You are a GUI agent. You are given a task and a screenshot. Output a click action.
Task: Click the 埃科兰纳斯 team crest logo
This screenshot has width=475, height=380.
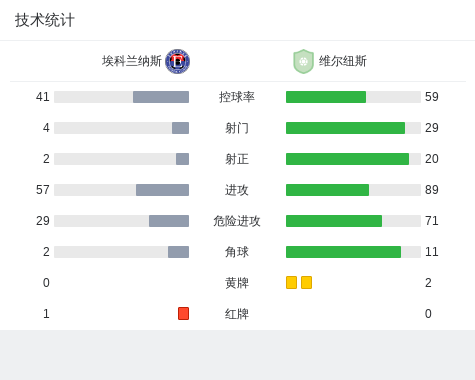click(x=178, y=61)
